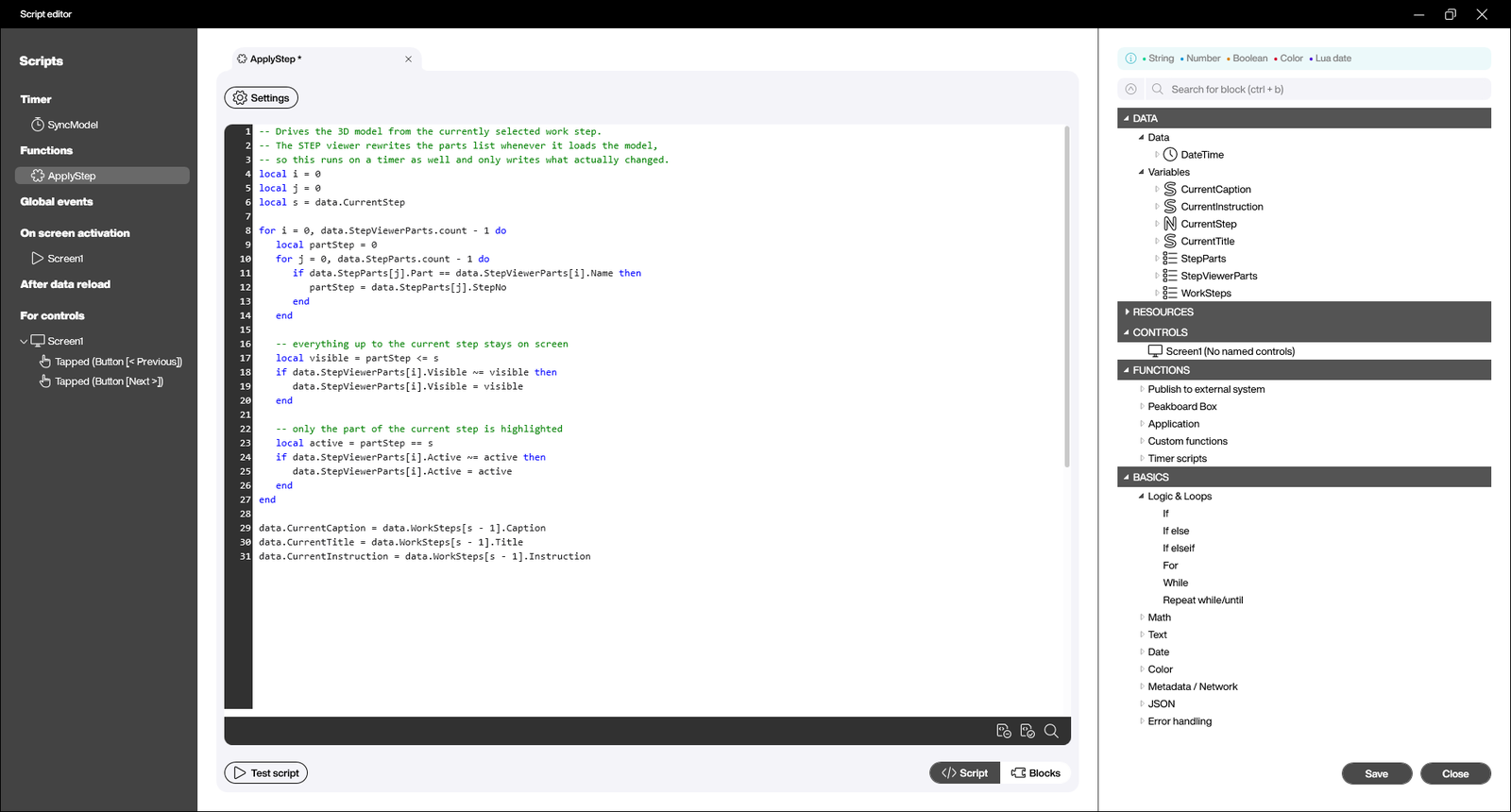Click the tap hand icon for Next button
This screenshot has width=1511, height=812.
click(x=45, y=381)
